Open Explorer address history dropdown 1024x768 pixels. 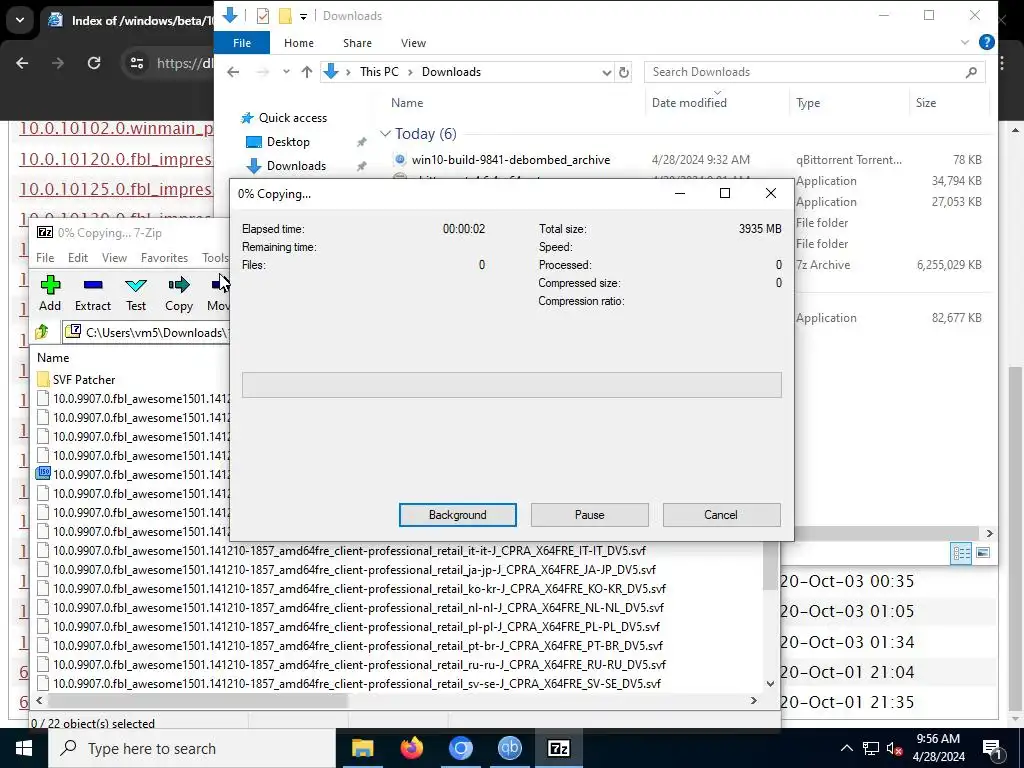click(606, 72)
